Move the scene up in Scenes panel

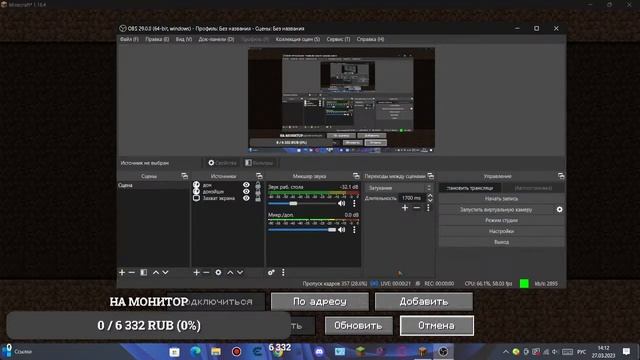(156, 272)
